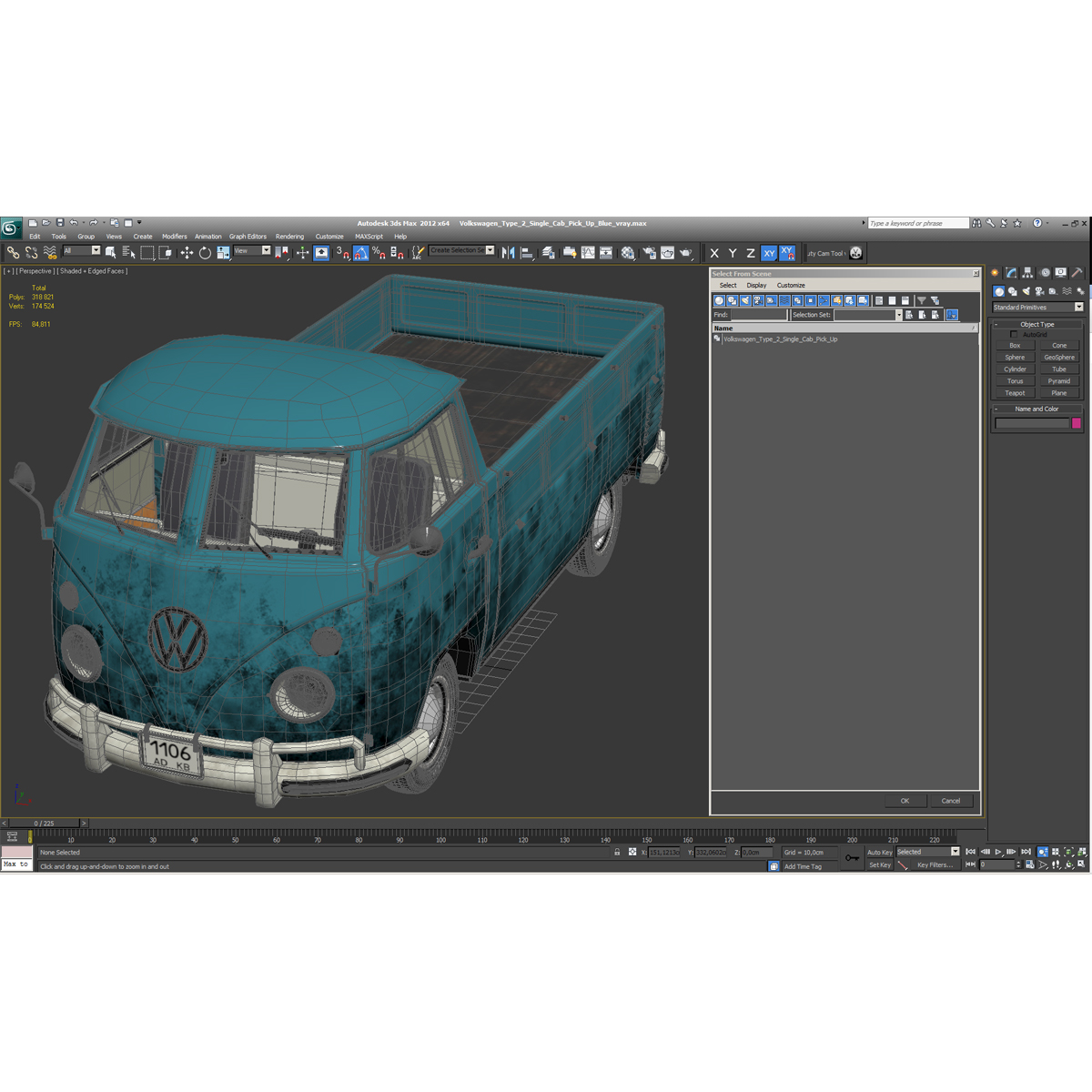Toggle Display Geometry filter in Select From Scene
1092x1092 pixels.
[719, 300]
